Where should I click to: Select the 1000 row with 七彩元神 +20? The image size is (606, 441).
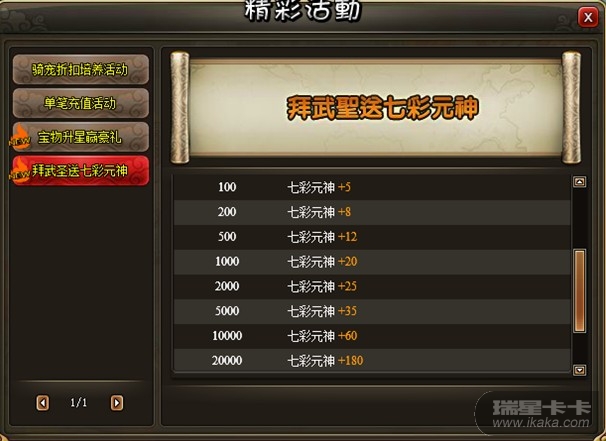[372, 262]
